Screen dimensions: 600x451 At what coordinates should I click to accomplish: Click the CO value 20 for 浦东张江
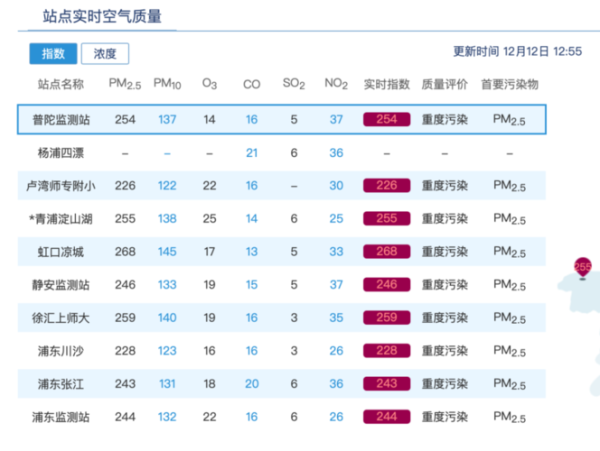click(252, 384)
